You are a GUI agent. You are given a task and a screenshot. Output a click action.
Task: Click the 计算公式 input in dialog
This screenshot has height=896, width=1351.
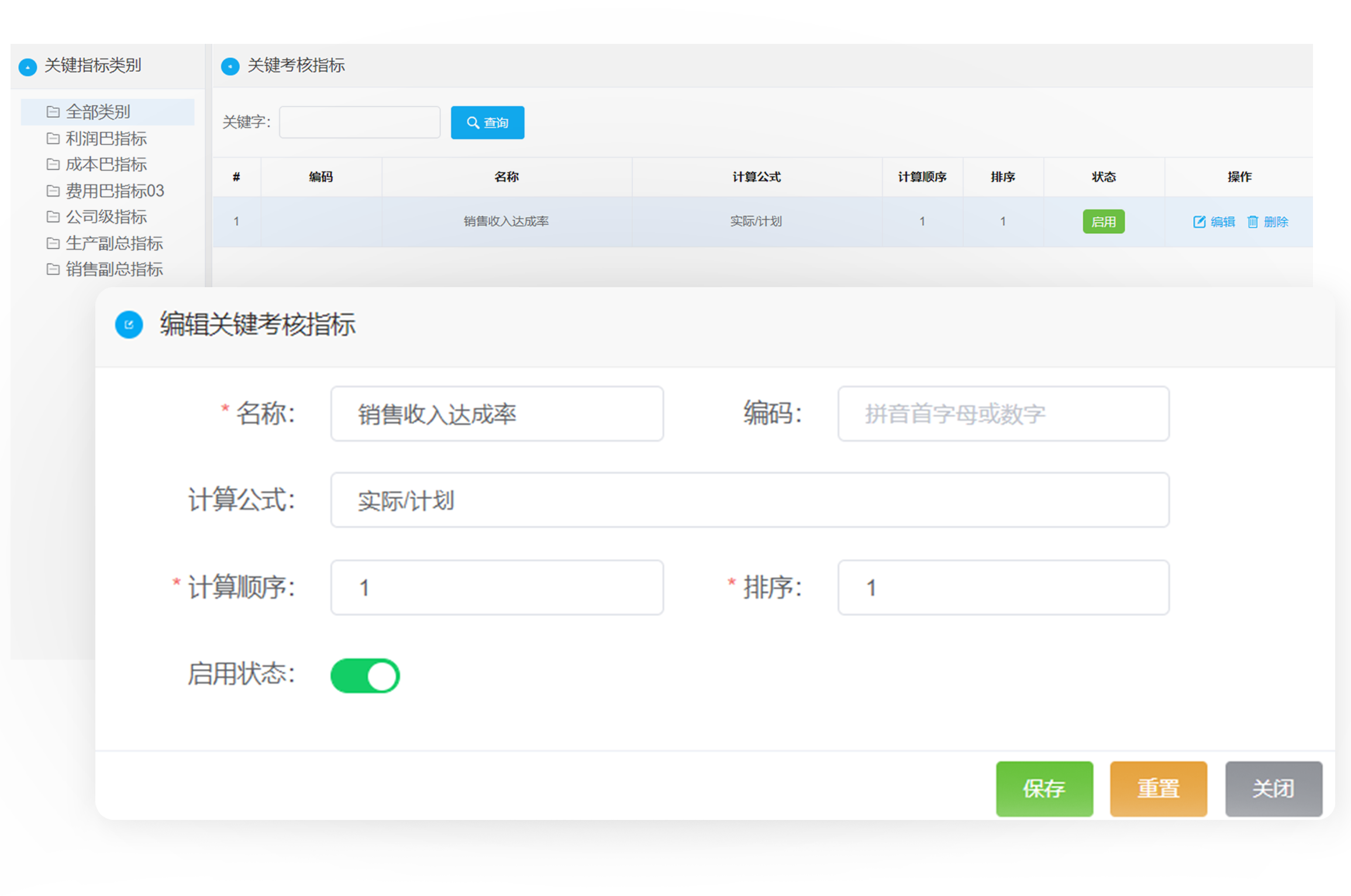[x=749, y=500]
